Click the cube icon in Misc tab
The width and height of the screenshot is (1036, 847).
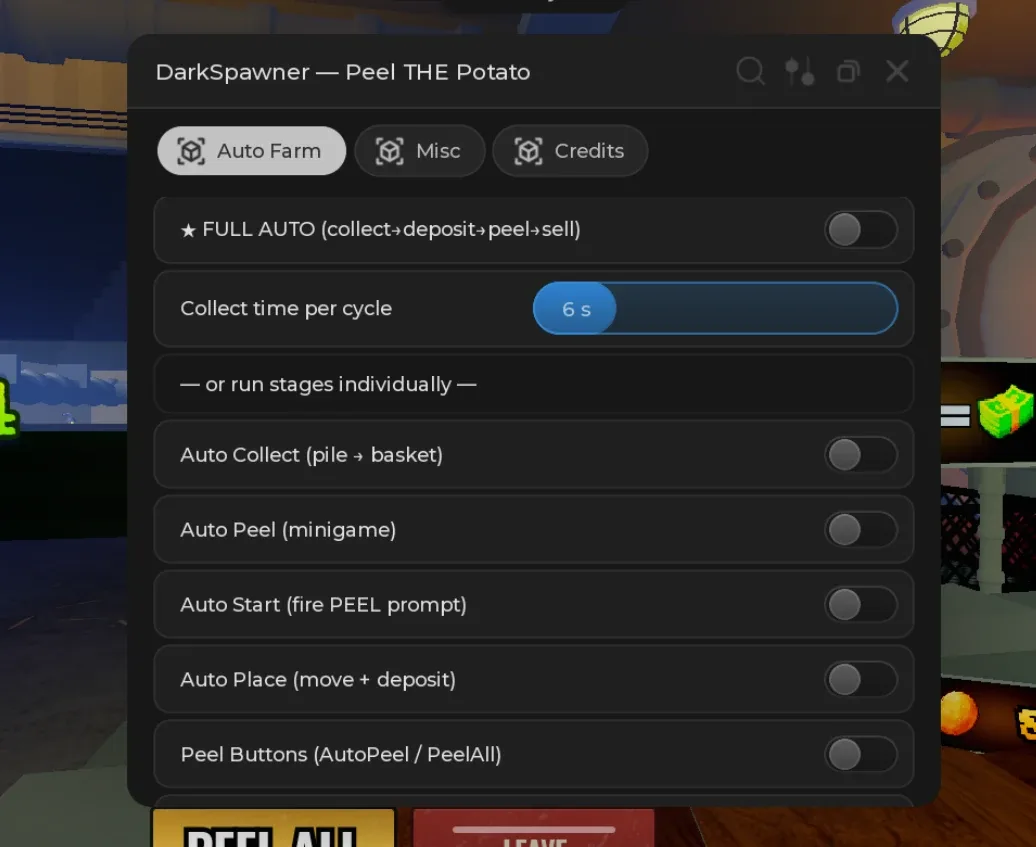click(x=389, y=151)
